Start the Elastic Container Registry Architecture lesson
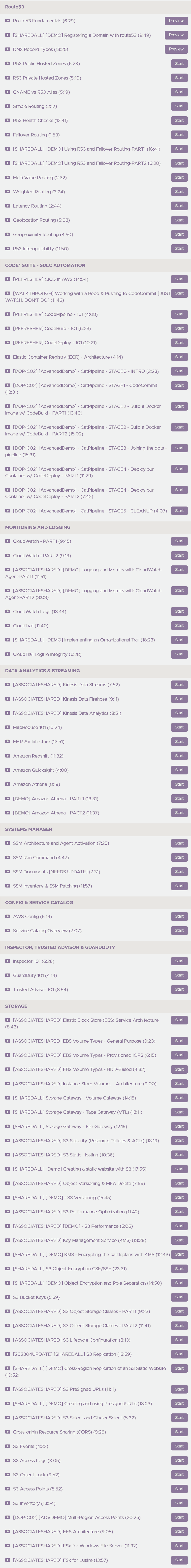The image size is (191, 1568). (179, 357)
